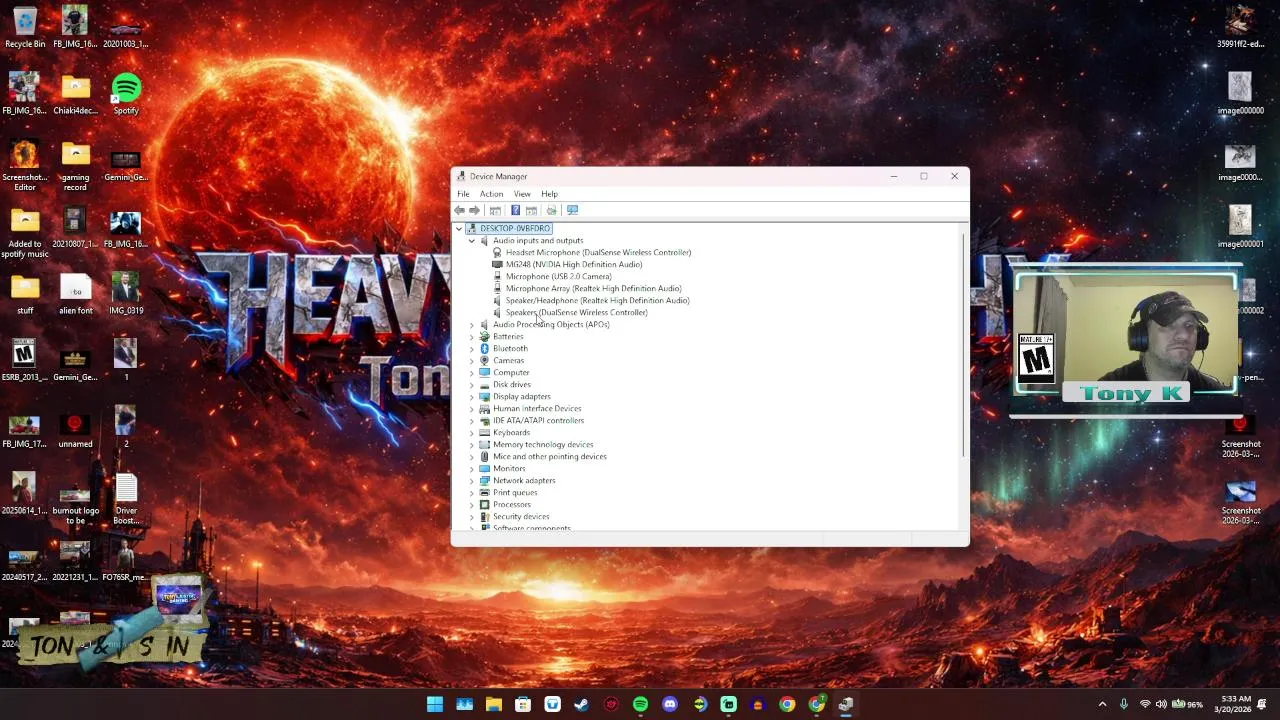Click the battery 96% indicator

[1187, 705]
